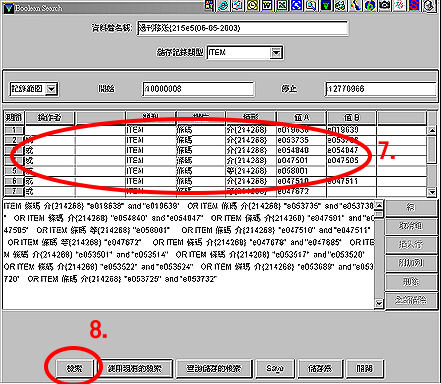Click the magnifying glass shortcut icon
This screenshot has width=441, height=384.
point(311,6)
